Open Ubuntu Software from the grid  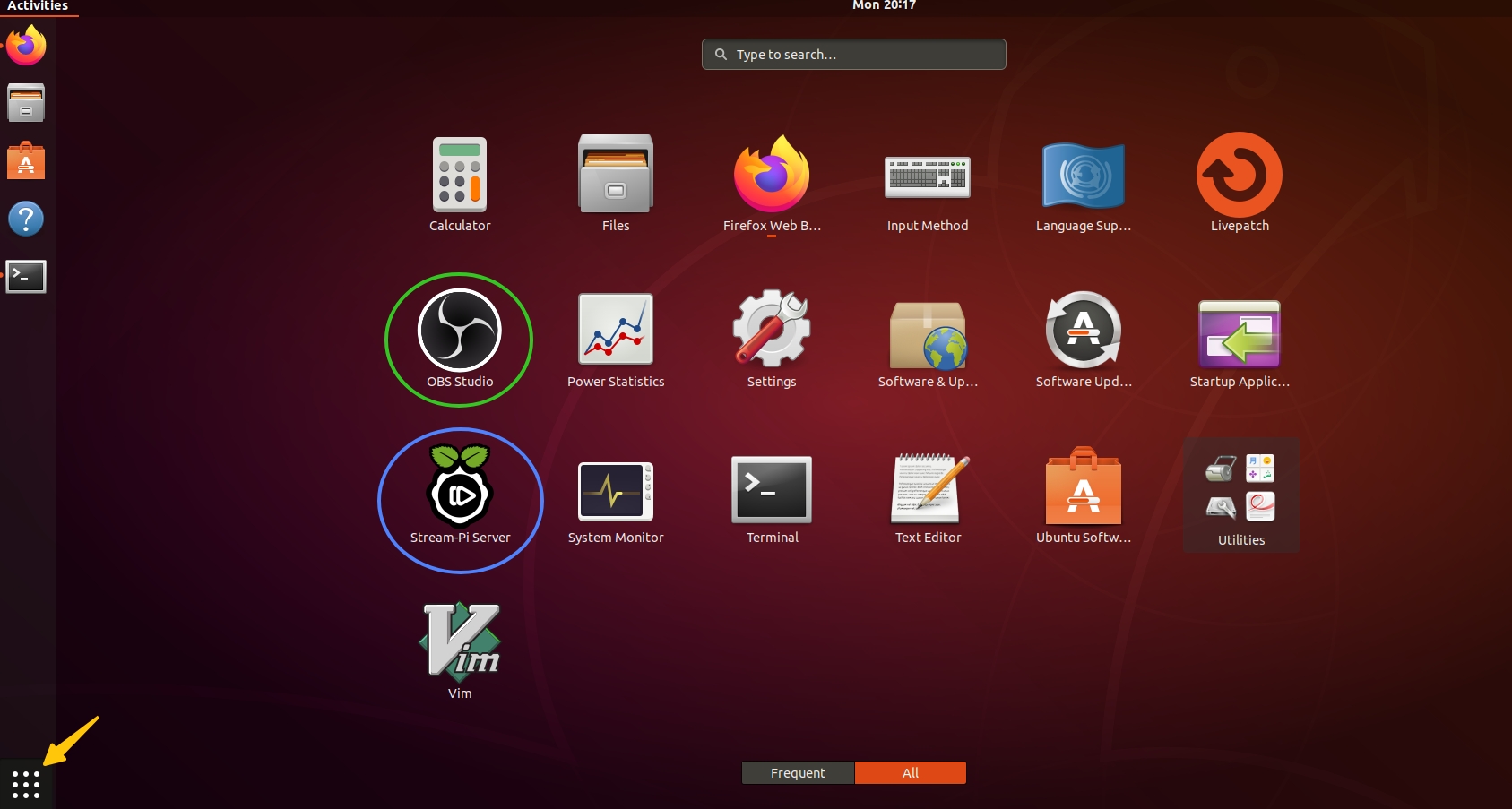tap(1084, 496)
